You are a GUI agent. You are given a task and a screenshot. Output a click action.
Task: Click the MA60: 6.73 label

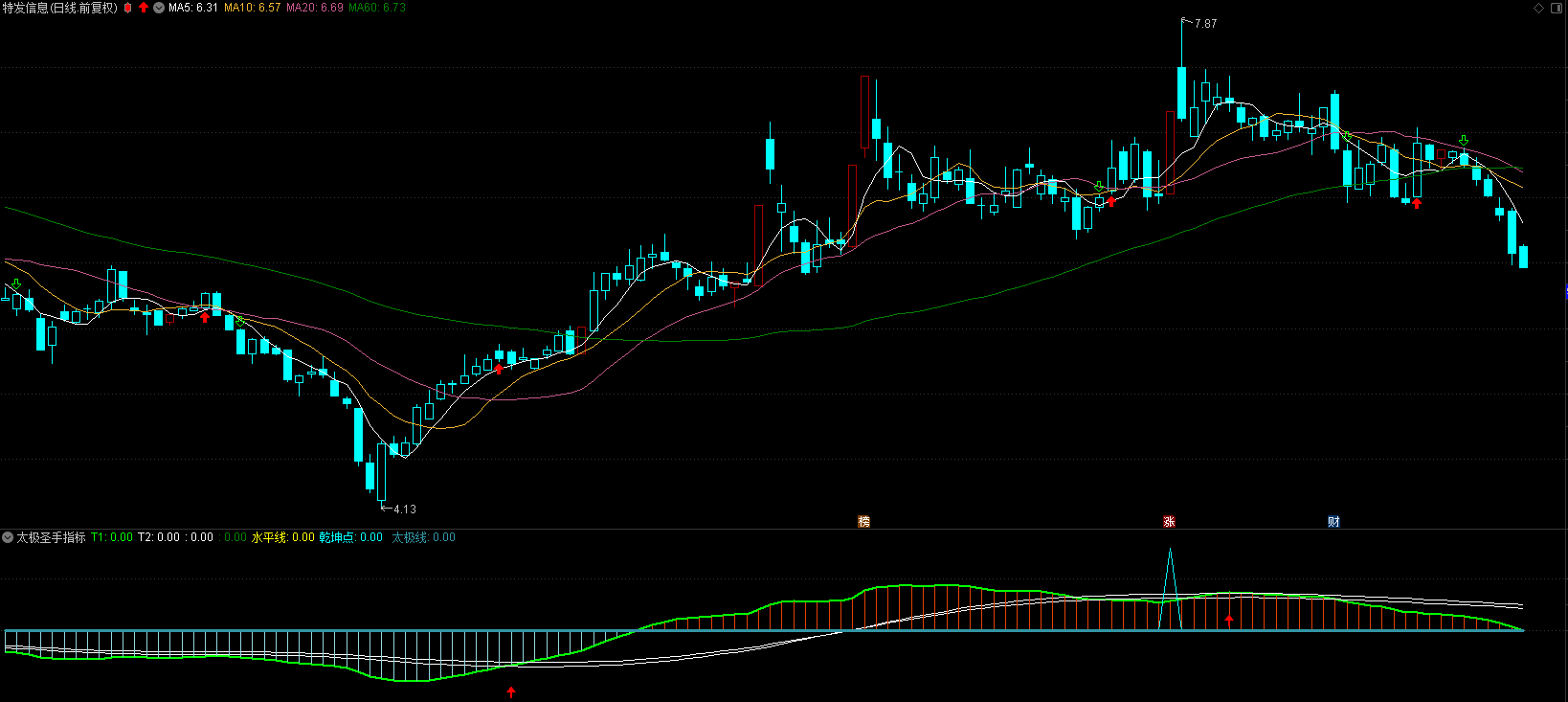coord(377,8)
